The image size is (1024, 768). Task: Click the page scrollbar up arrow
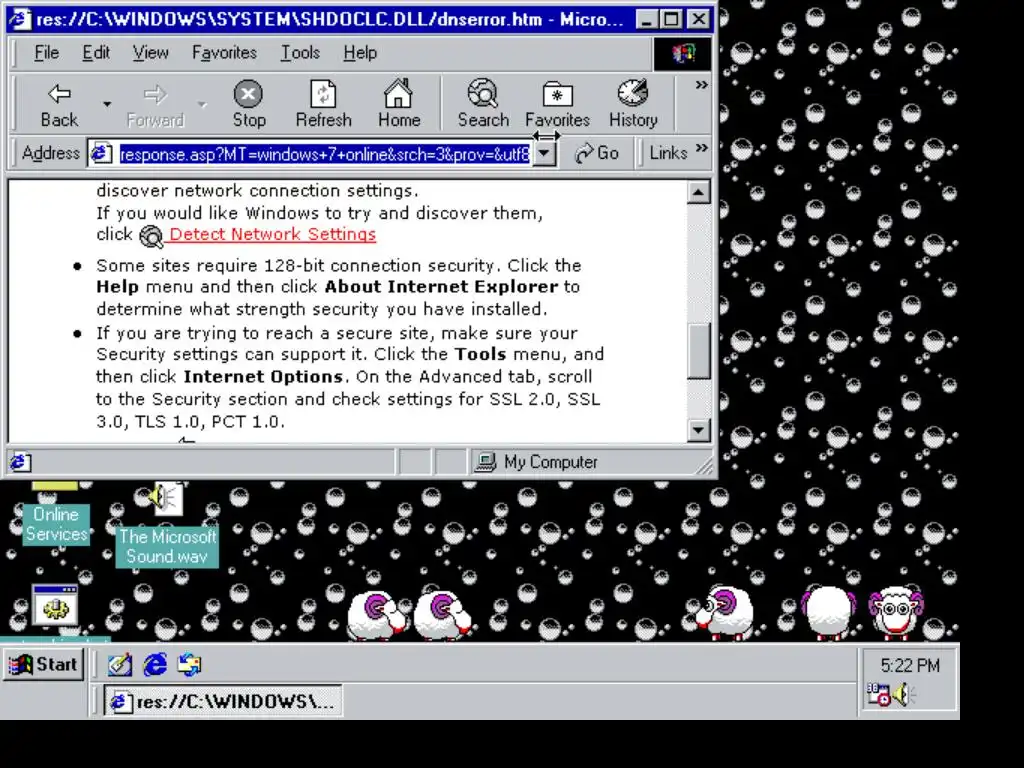point(699,193)
